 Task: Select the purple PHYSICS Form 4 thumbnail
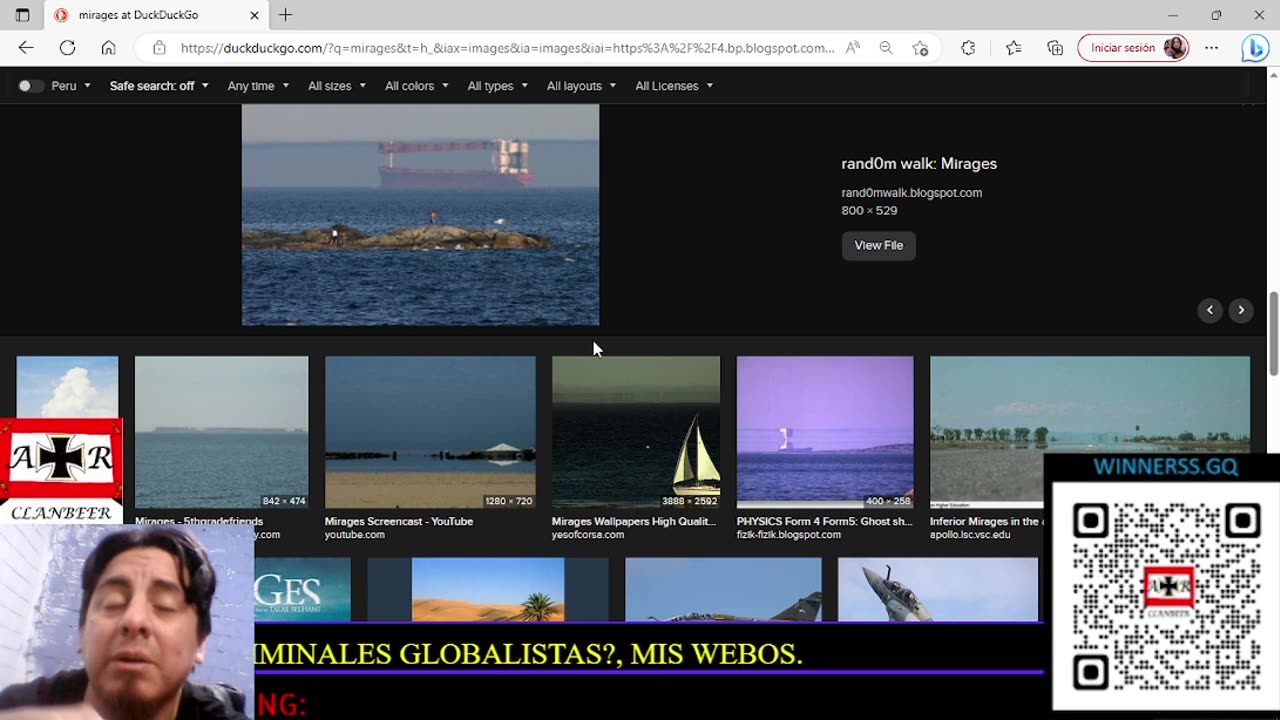coord(825,432)
